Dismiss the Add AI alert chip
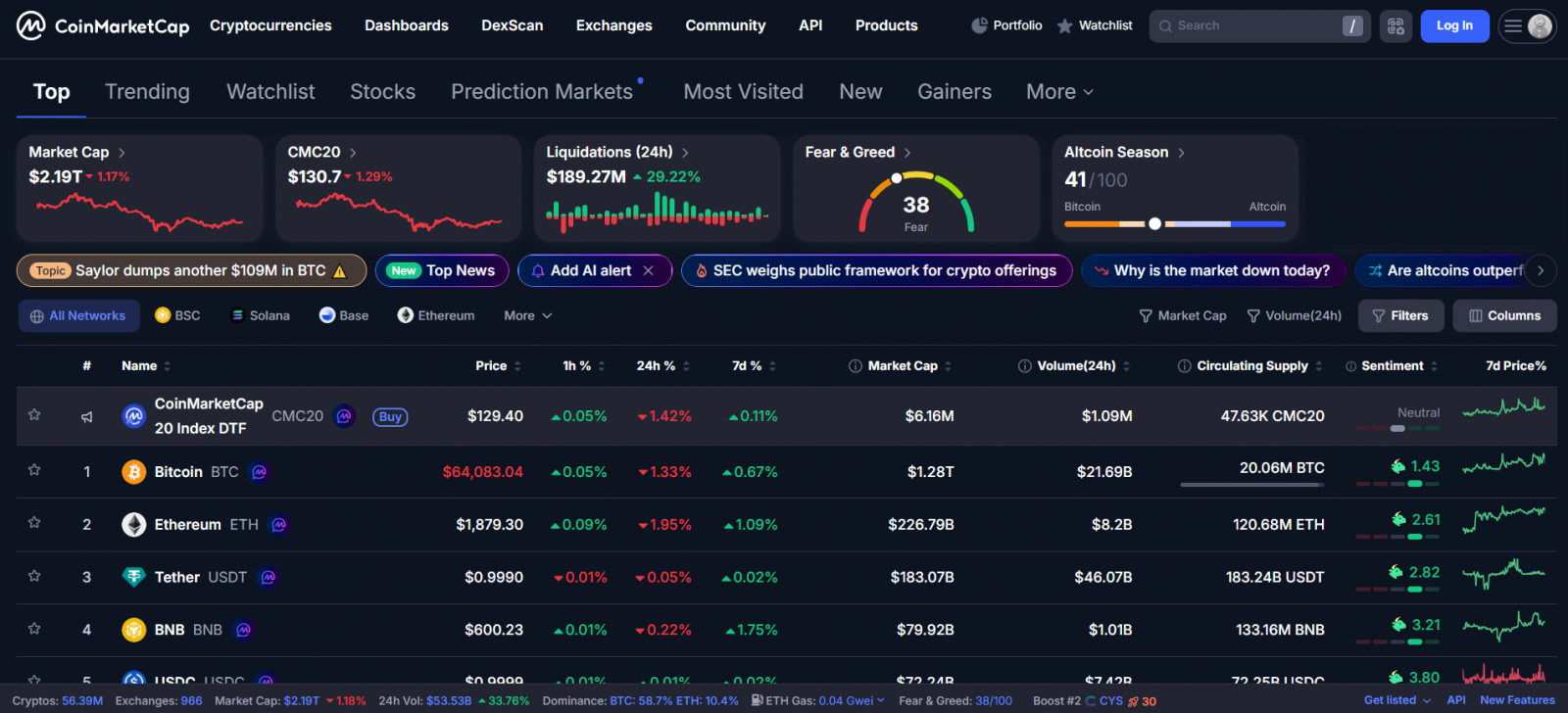Viewport: 1568px width, 713px height. (648, 270)
